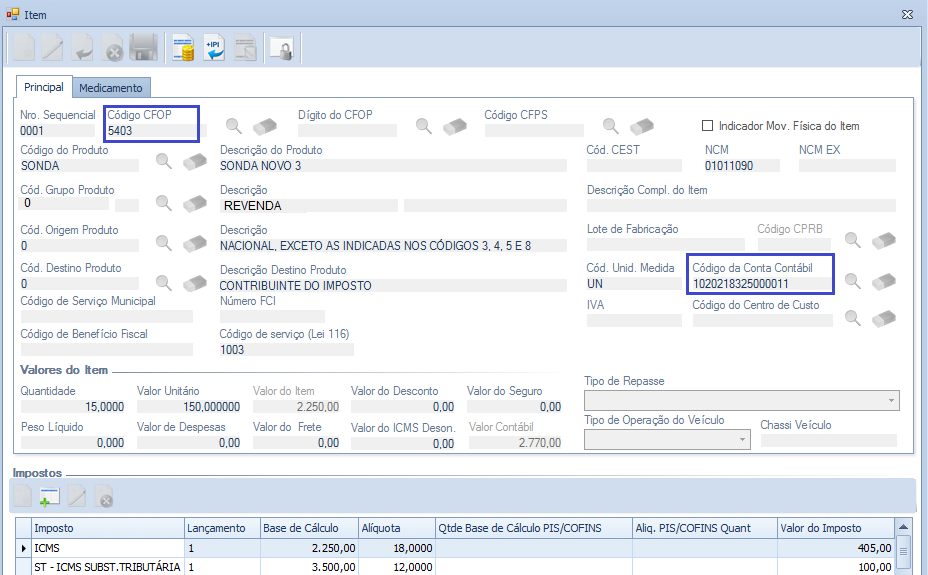
Task: Click the Quantidade field
Action: (x=73, y=407)
